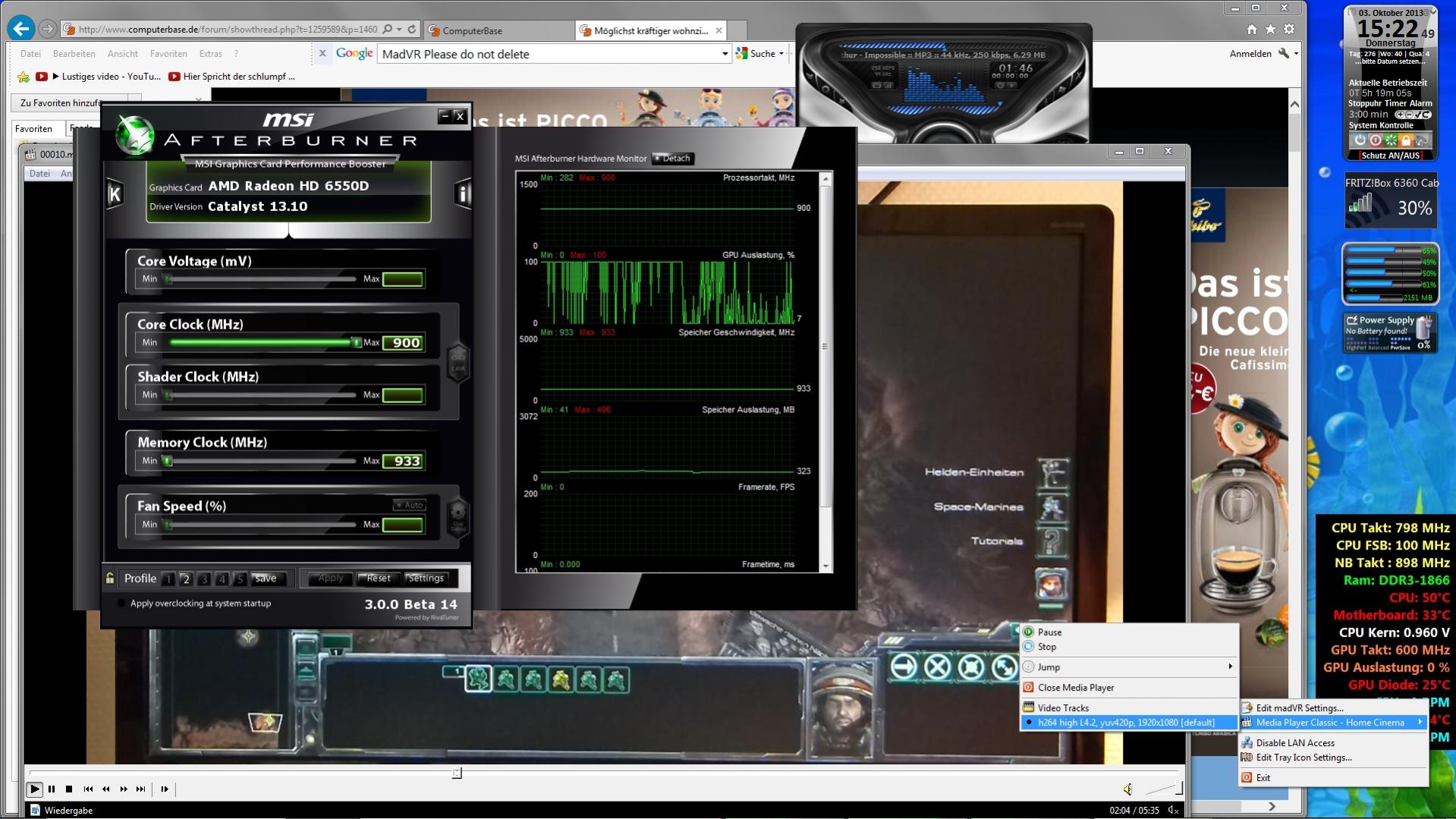Viewport: 1456px width, 819px height.
Task: Click the rewind button in the media player
Action: point(106,789)
